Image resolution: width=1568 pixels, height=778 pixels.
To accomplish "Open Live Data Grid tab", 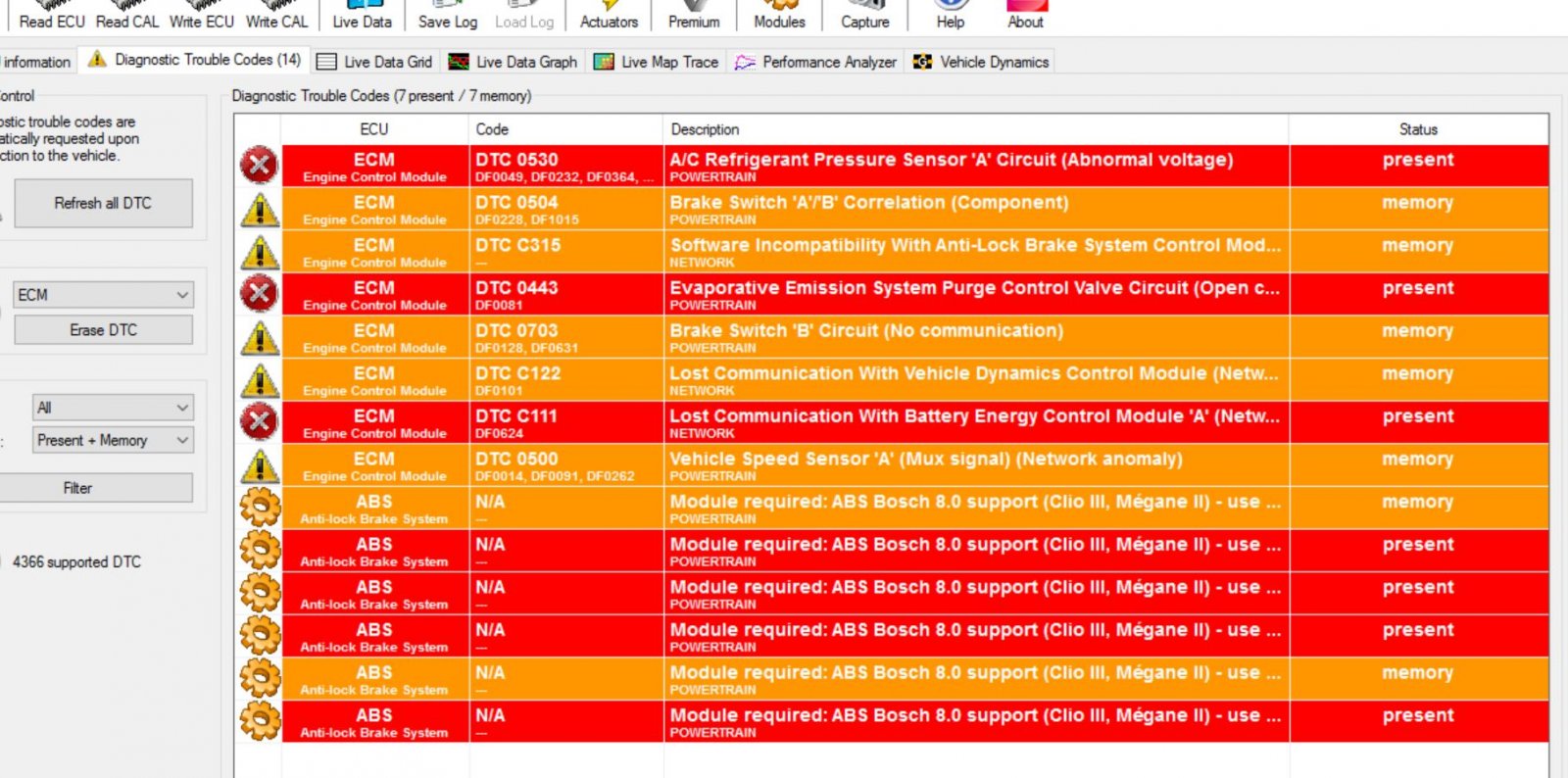I will pos(374,62).
